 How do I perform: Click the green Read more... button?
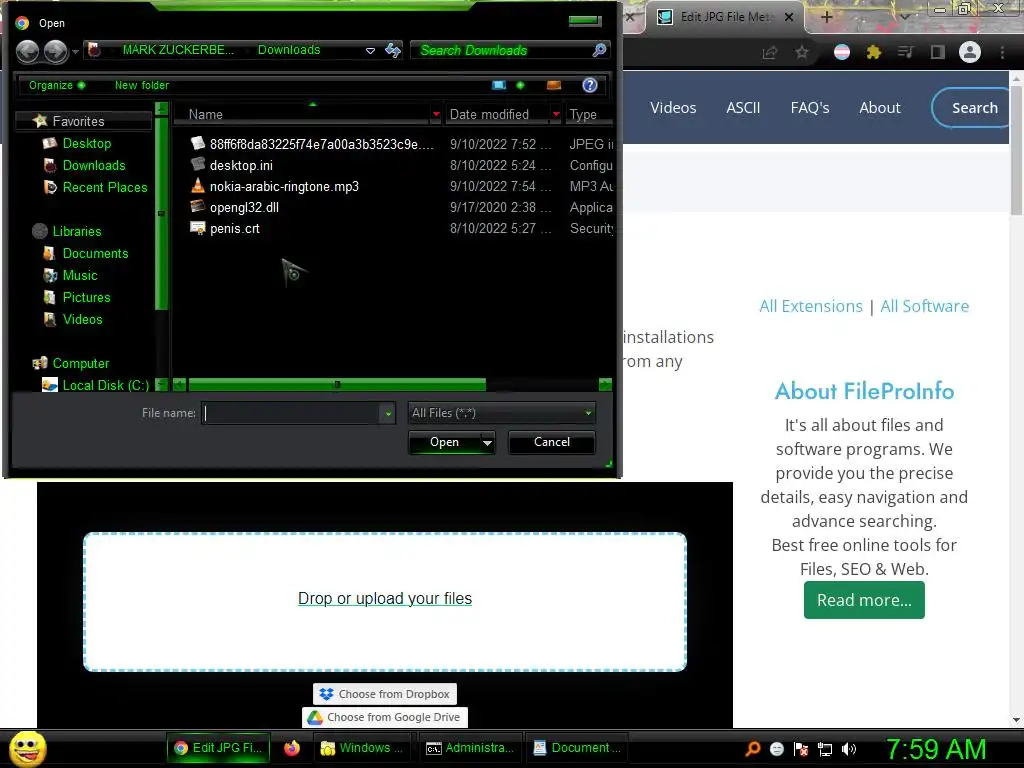point(864,600)
